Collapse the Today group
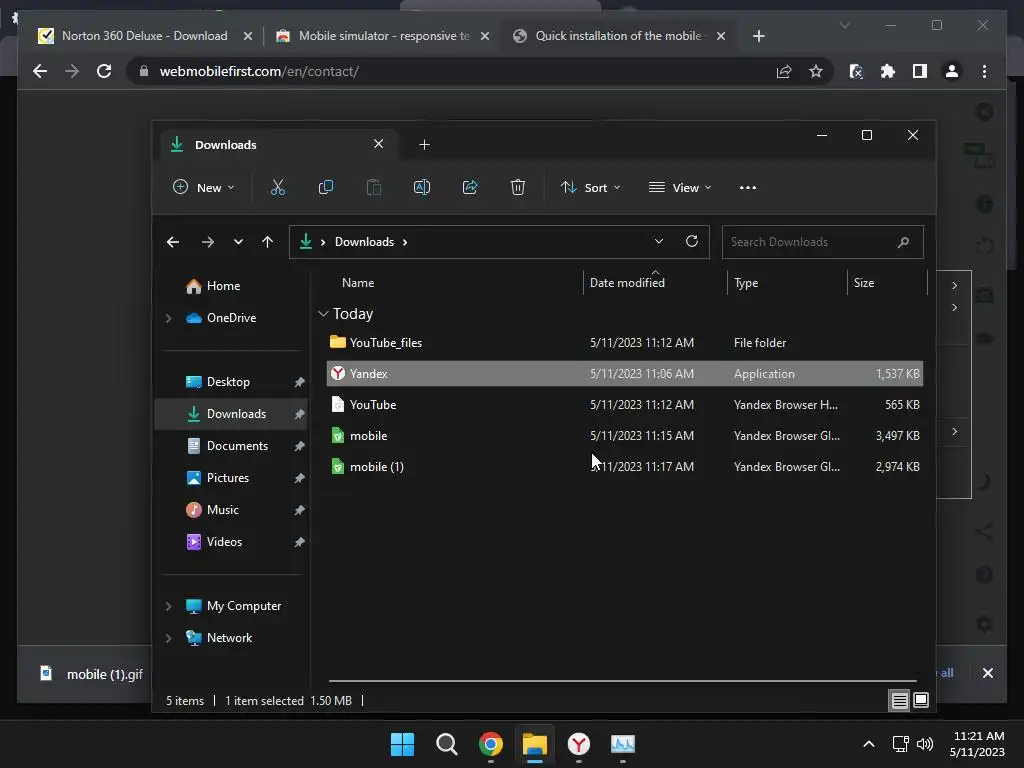1024x768 pixels. 323,314
